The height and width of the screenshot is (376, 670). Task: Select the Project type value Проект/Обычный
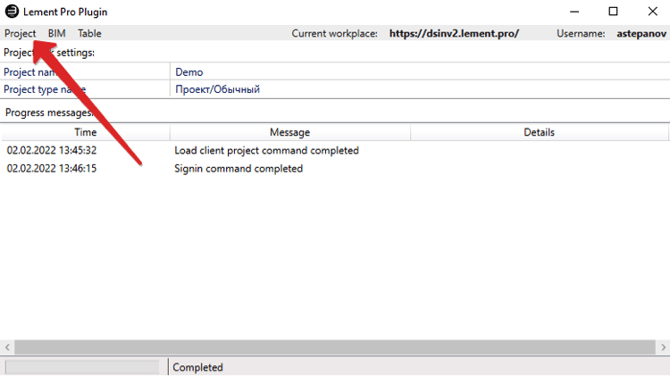click(217, 89)
